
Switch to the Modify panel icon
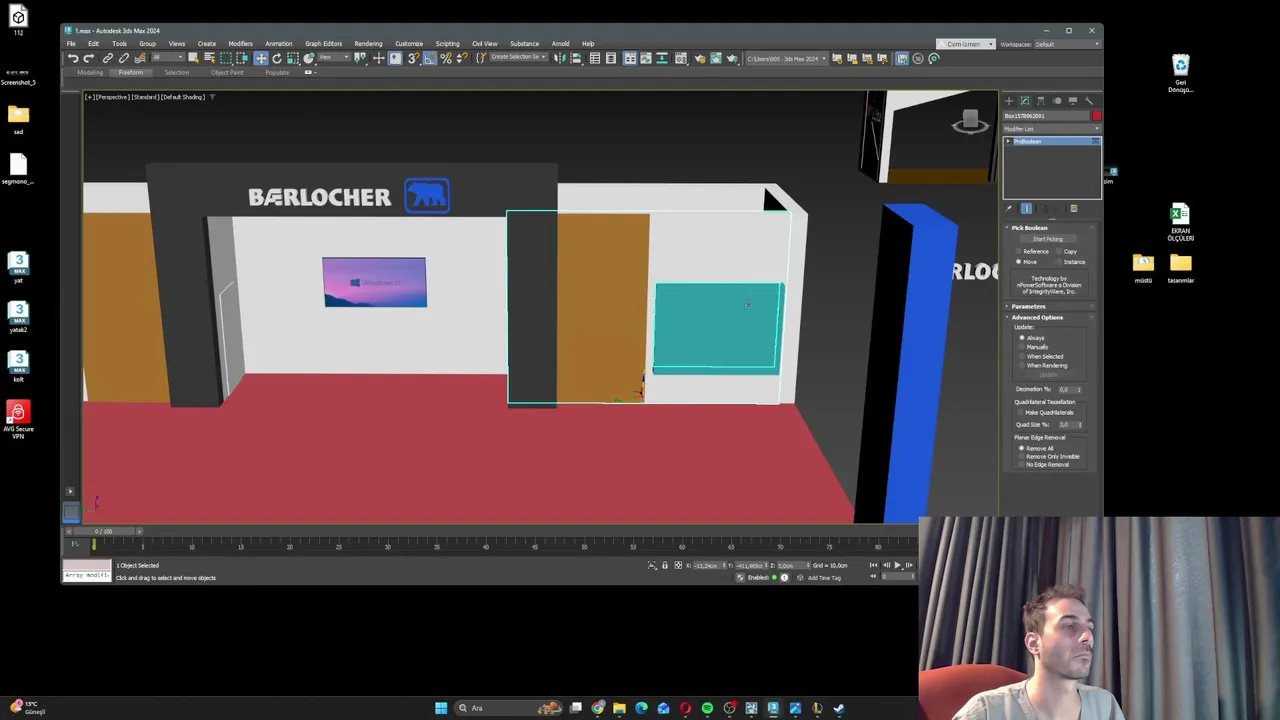(x=1025, y=101)
